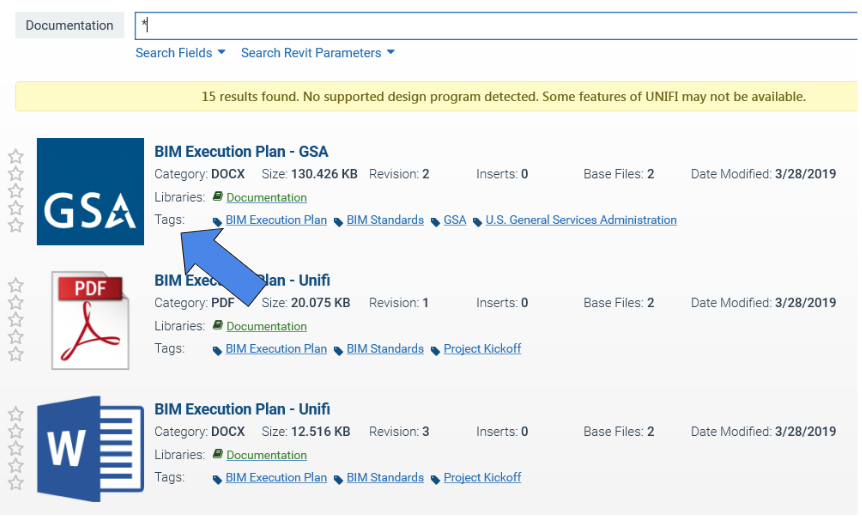Click the middle star beside the Word DOCX entry

16,448
